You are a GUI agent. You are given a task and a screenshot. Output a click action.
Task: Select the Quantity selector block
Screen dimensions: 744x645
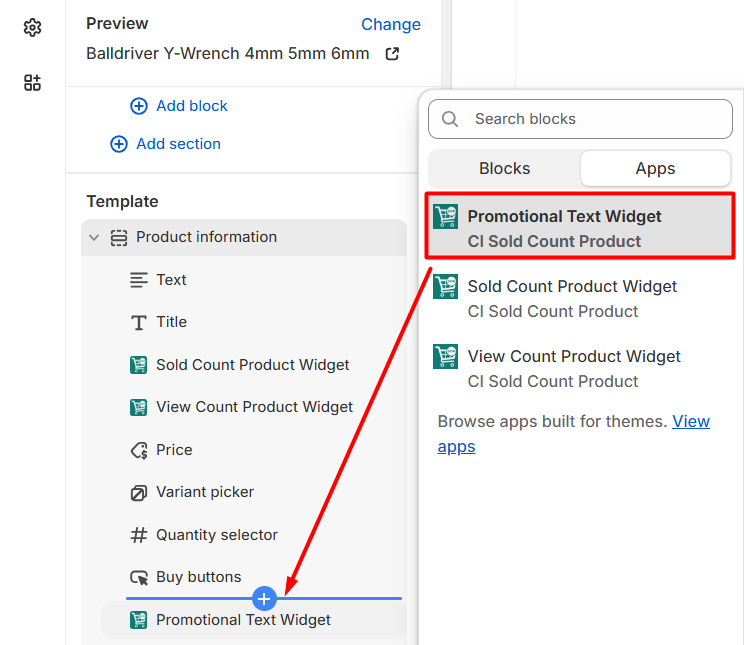pyautogui.click(x=216, y=535)
